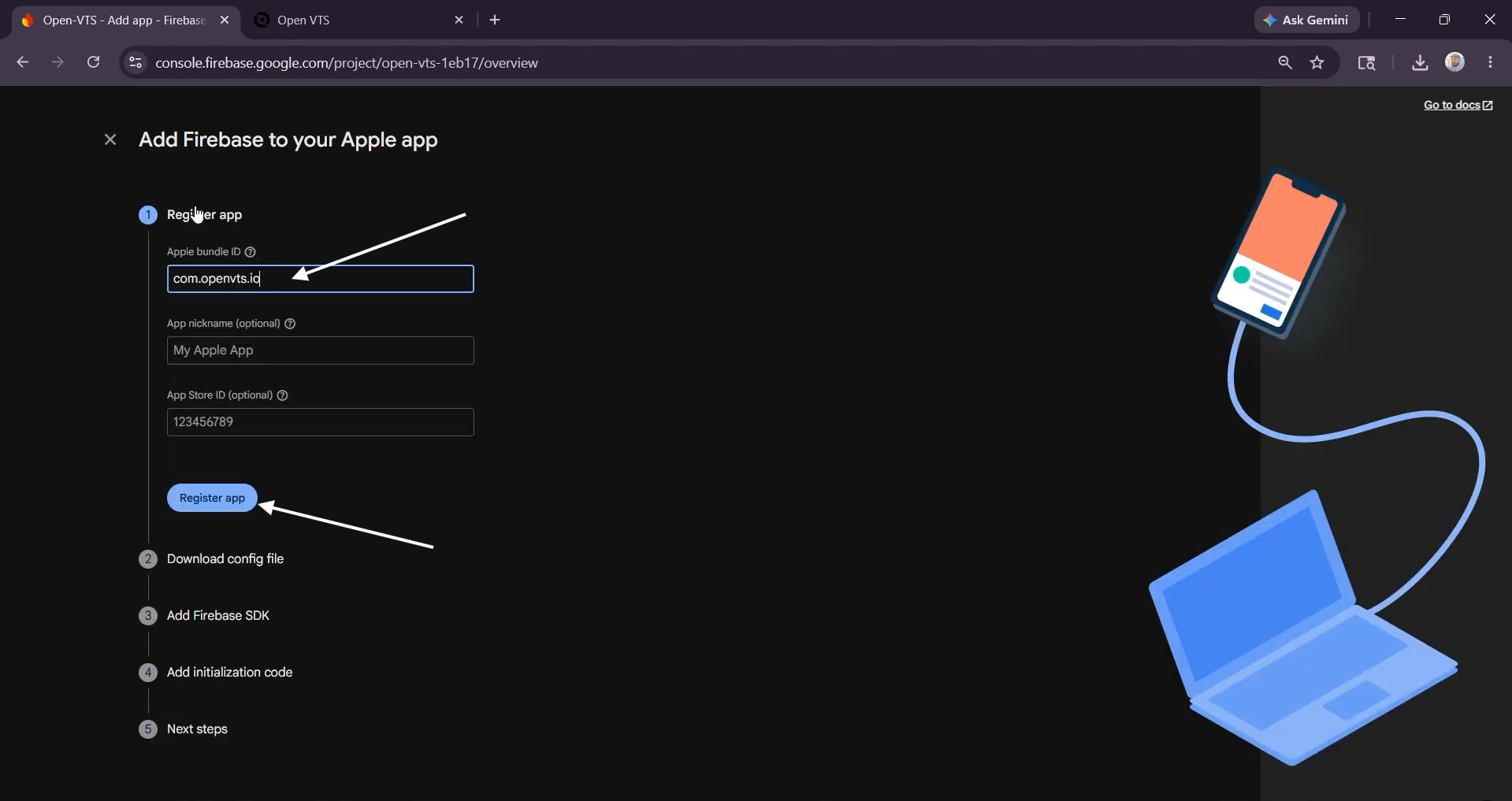Click the Ask Gemini button

pyautogui.click(x=1306, y=20)
